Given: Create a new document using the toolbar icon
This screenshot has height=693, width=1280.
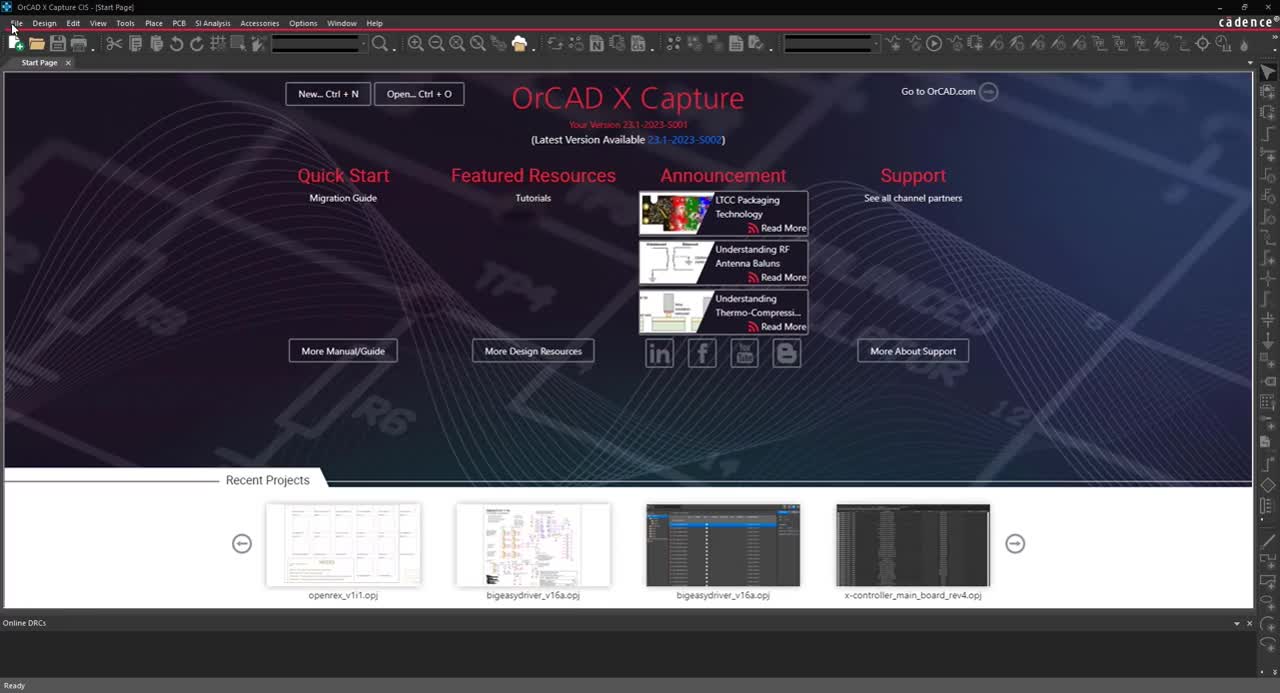Looking at the screenshot, I should pyautogui.click(x=16, y=44).
